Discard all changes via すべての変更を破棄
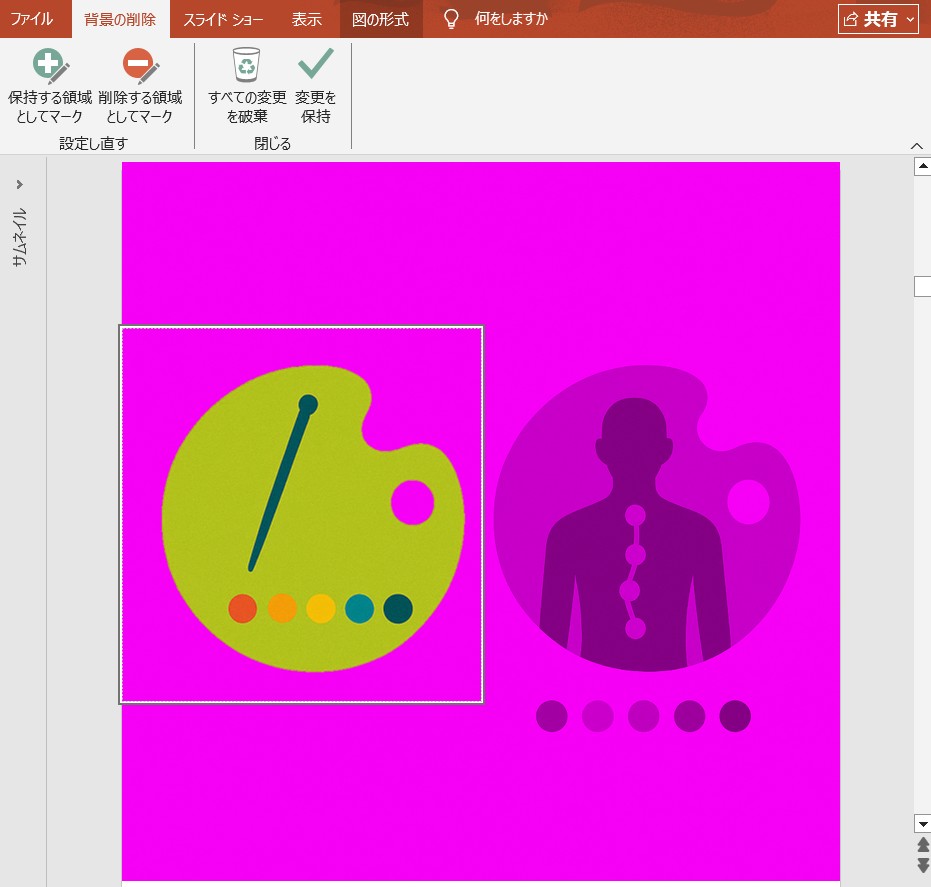 (247, 86)
